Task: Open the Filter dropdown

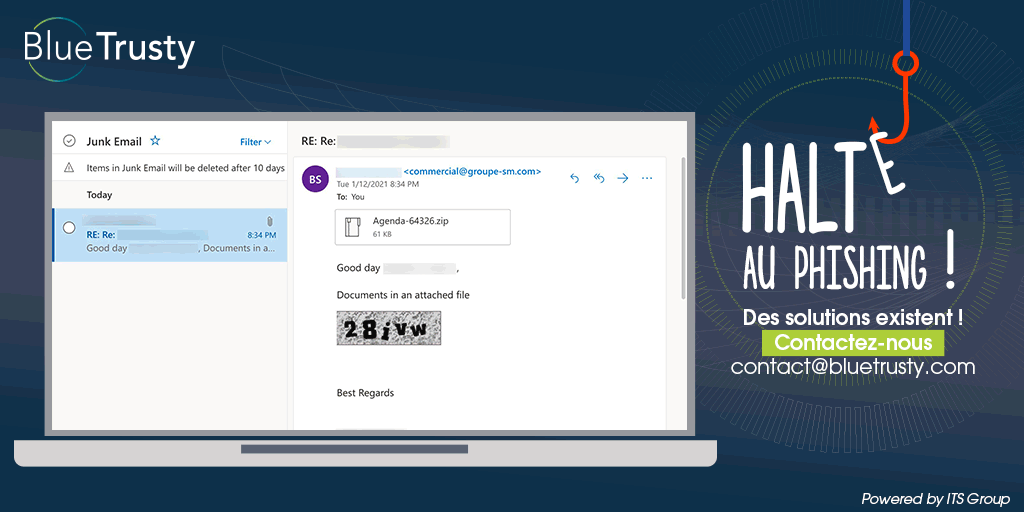Action: coord(255,142)
